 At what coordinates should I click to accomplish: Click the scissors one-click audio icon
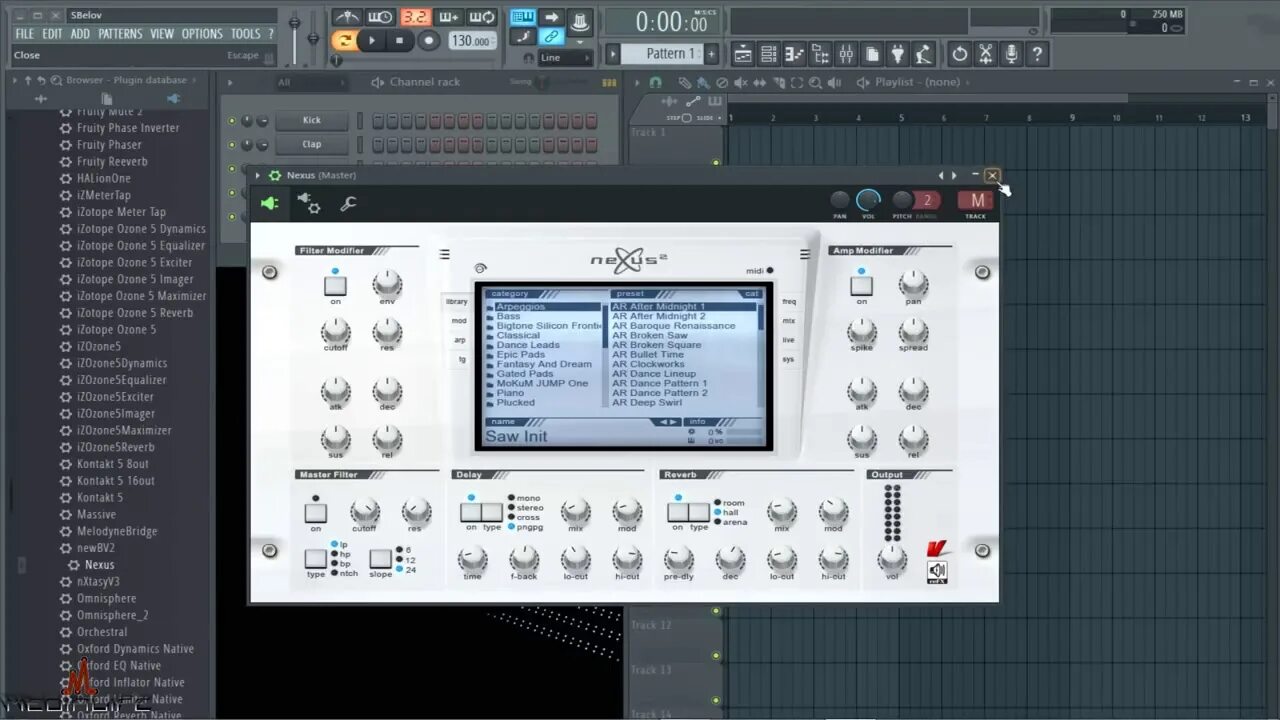[x=986, y=54]
